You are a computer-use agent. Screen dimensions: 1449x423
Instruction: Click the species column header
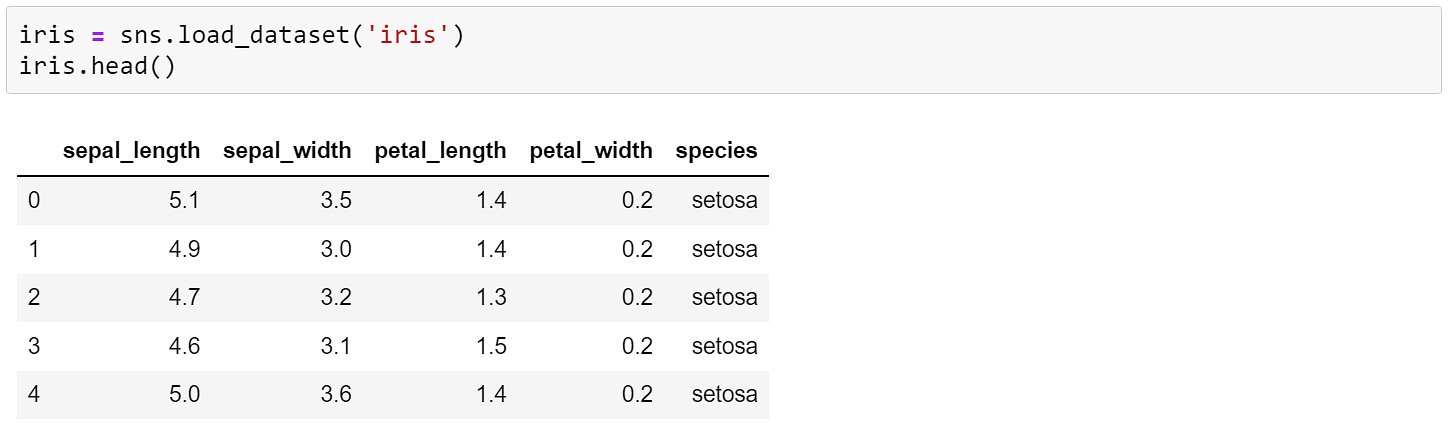(x=716, y=151)
